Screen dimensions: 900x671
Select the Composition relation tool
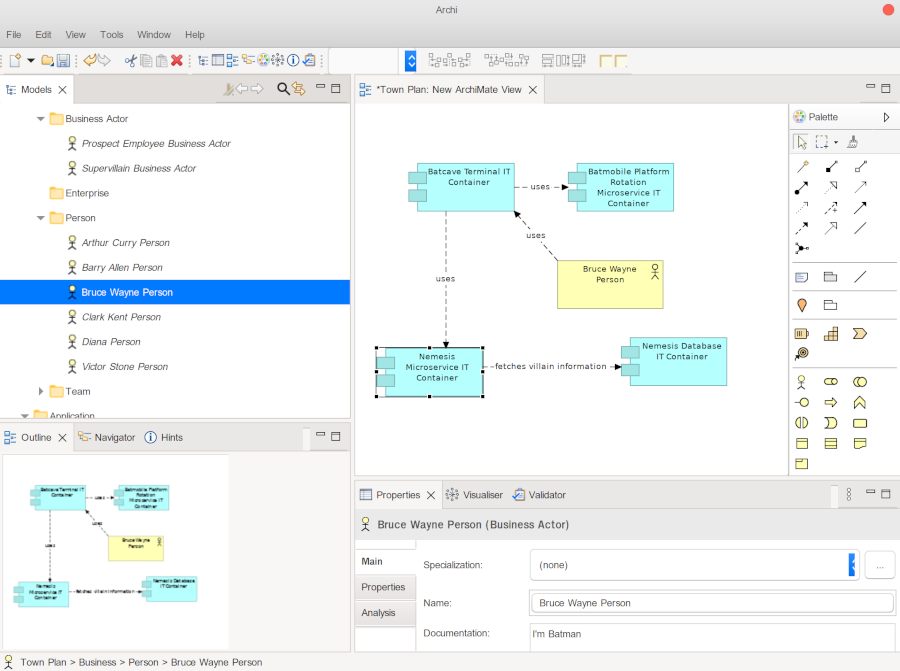coord(831,167)
